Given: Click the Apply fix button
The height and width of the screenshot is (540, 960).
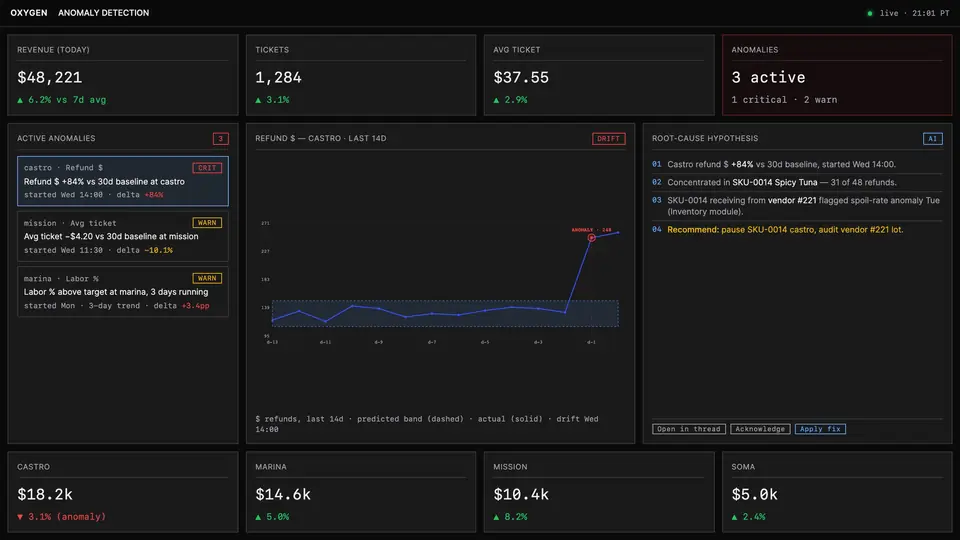Looking at the screenshot, I should tap(820, 429).
